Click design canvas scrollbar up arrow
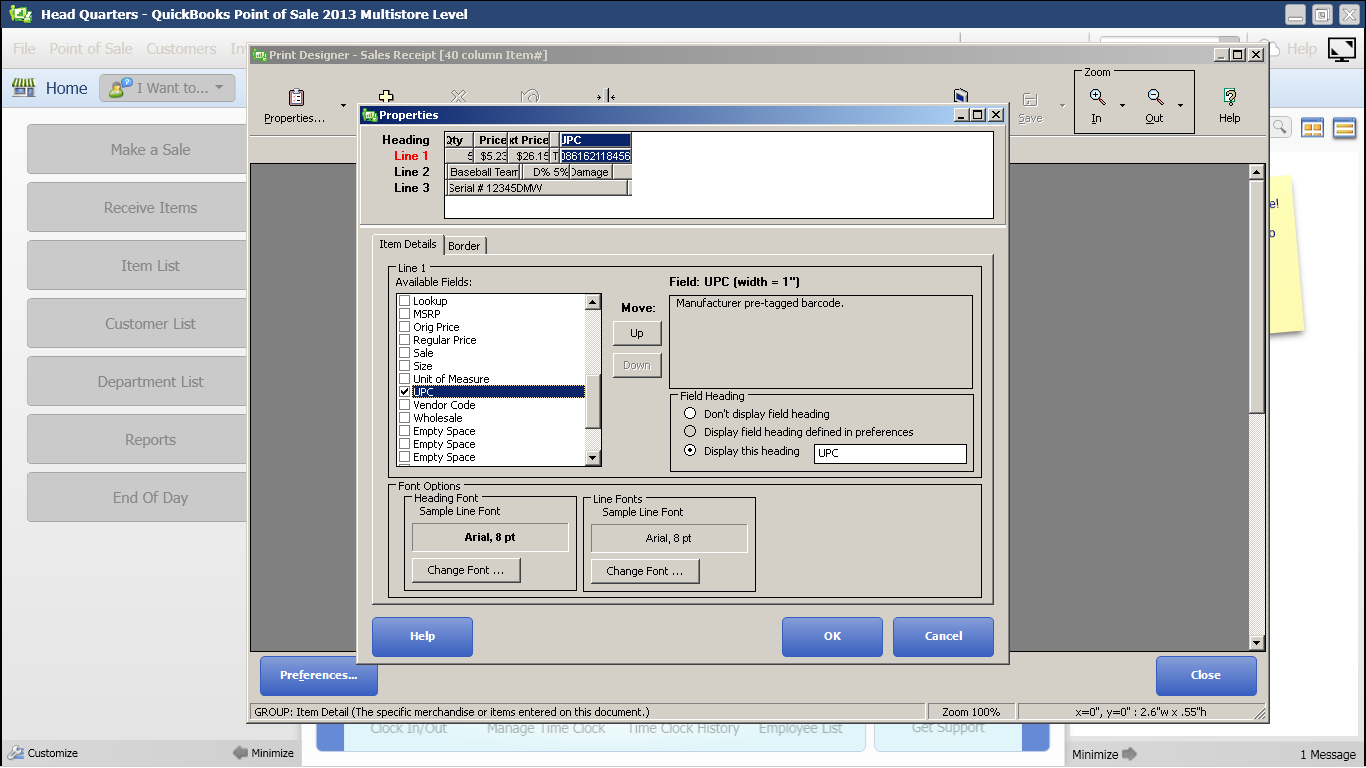The width and height of the screenshot is (1366, 768). (x=1257, y=172)
